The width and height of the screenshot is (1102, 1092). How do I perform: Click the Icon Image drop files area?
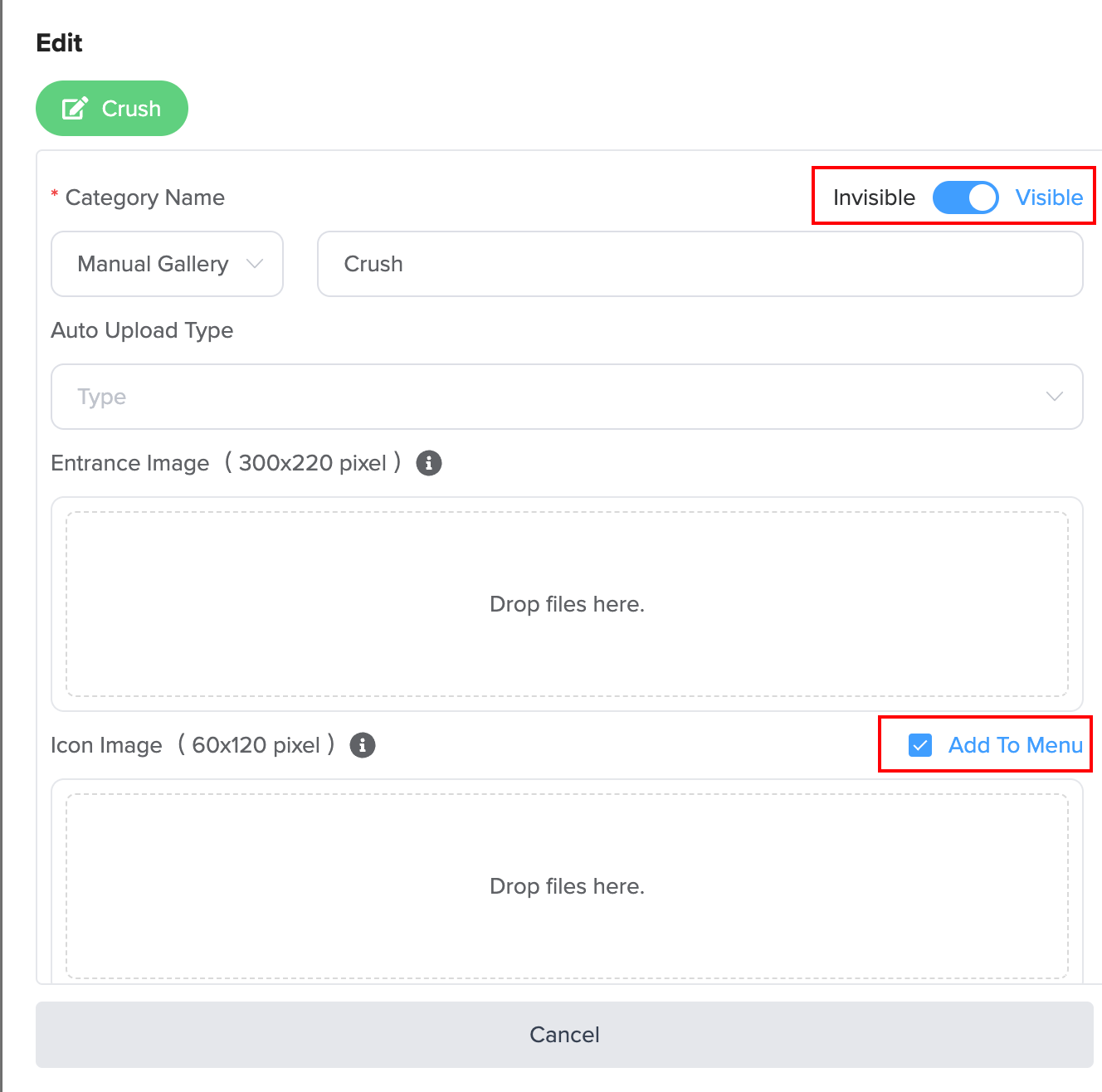[567, 886]
